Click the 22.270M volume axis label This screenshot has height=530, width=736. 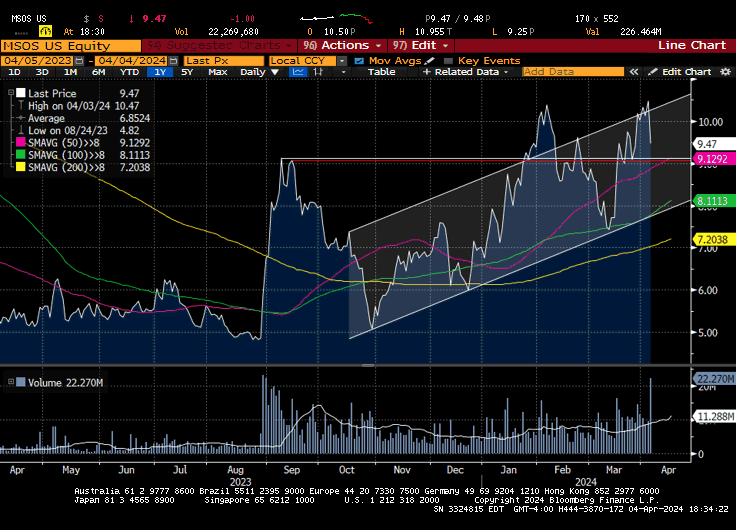714,379
